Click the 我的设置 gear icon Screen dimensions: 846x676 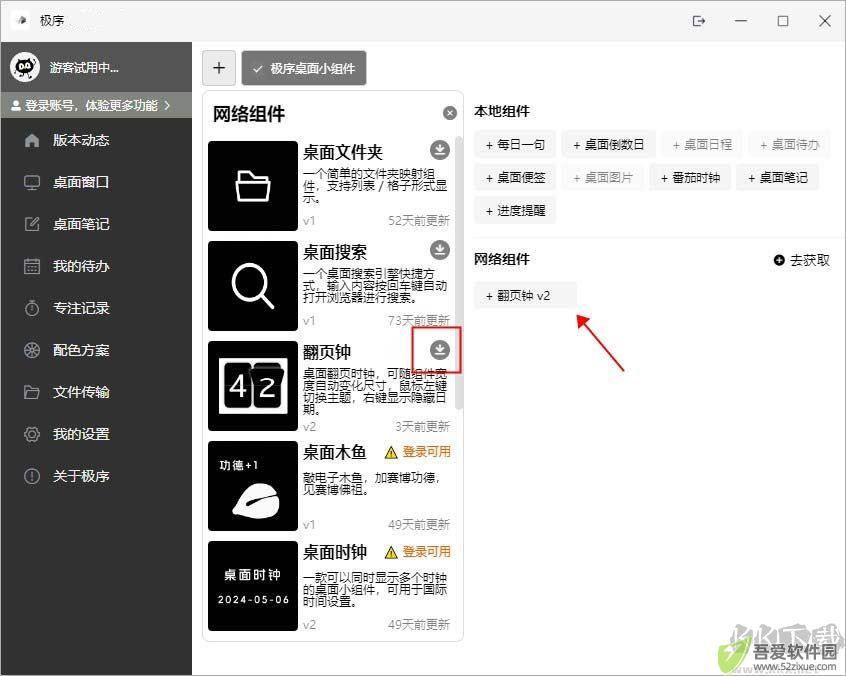[x=32, y=434]
